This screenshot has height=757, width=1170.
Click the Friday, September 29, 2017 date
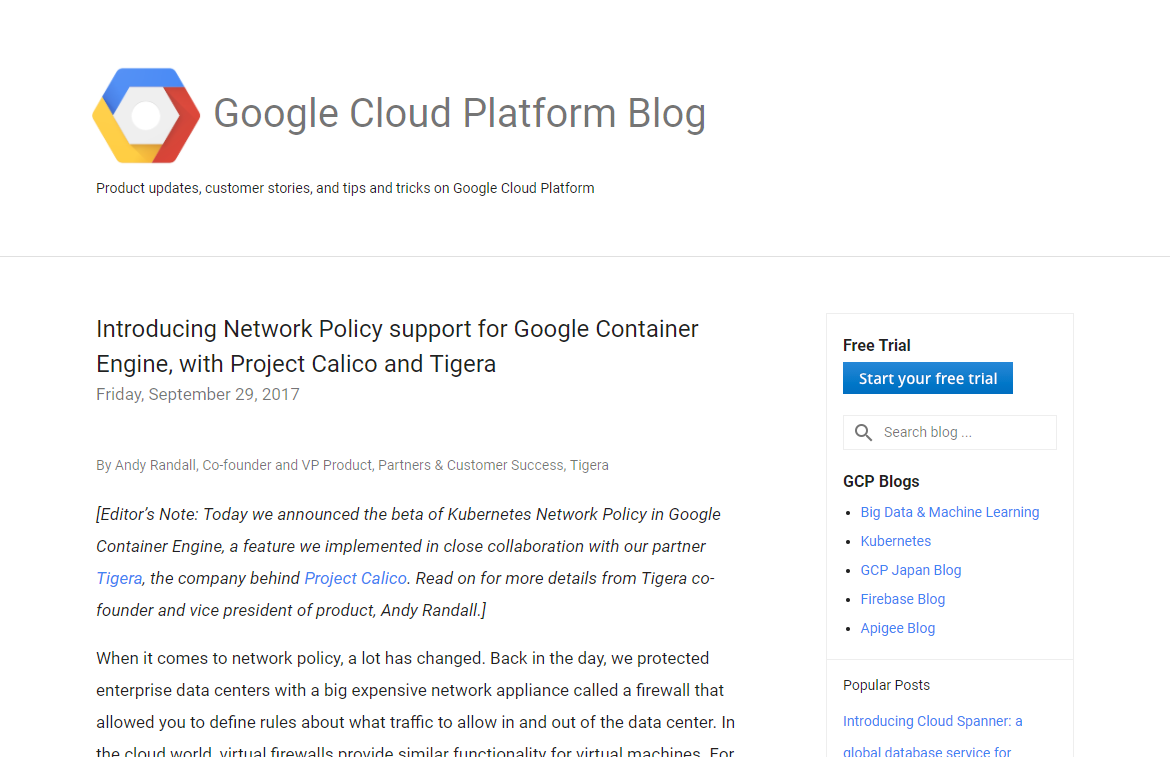(198, 394)
